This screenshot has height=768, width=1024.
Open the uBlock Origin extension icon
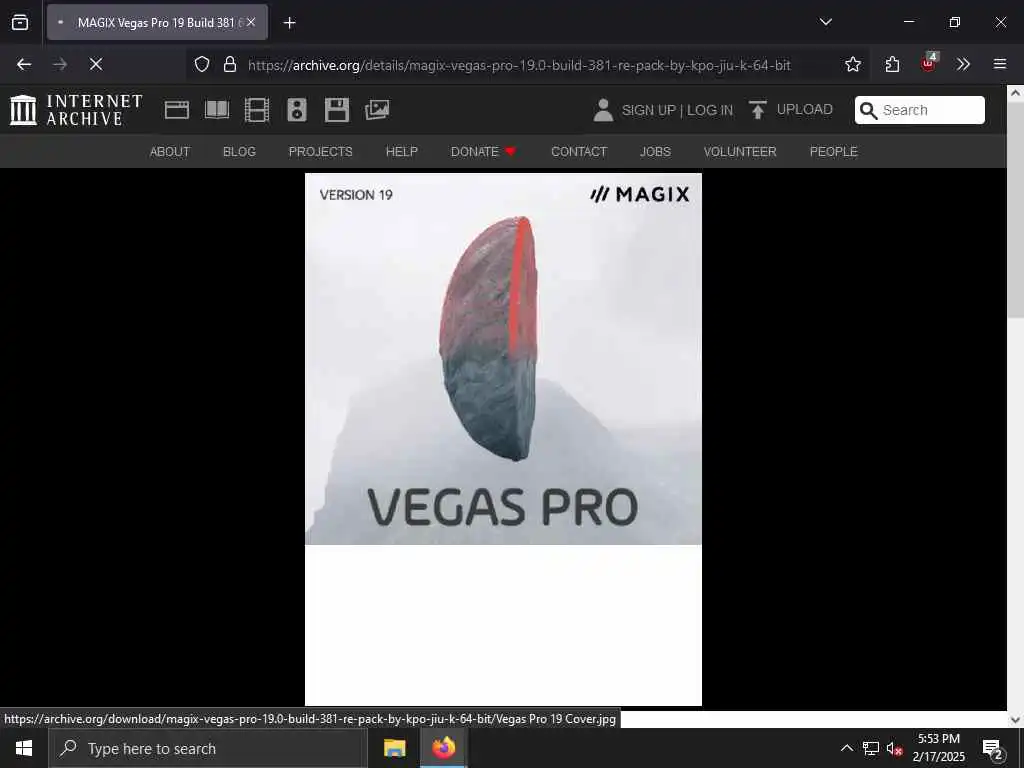pos(929,63)
